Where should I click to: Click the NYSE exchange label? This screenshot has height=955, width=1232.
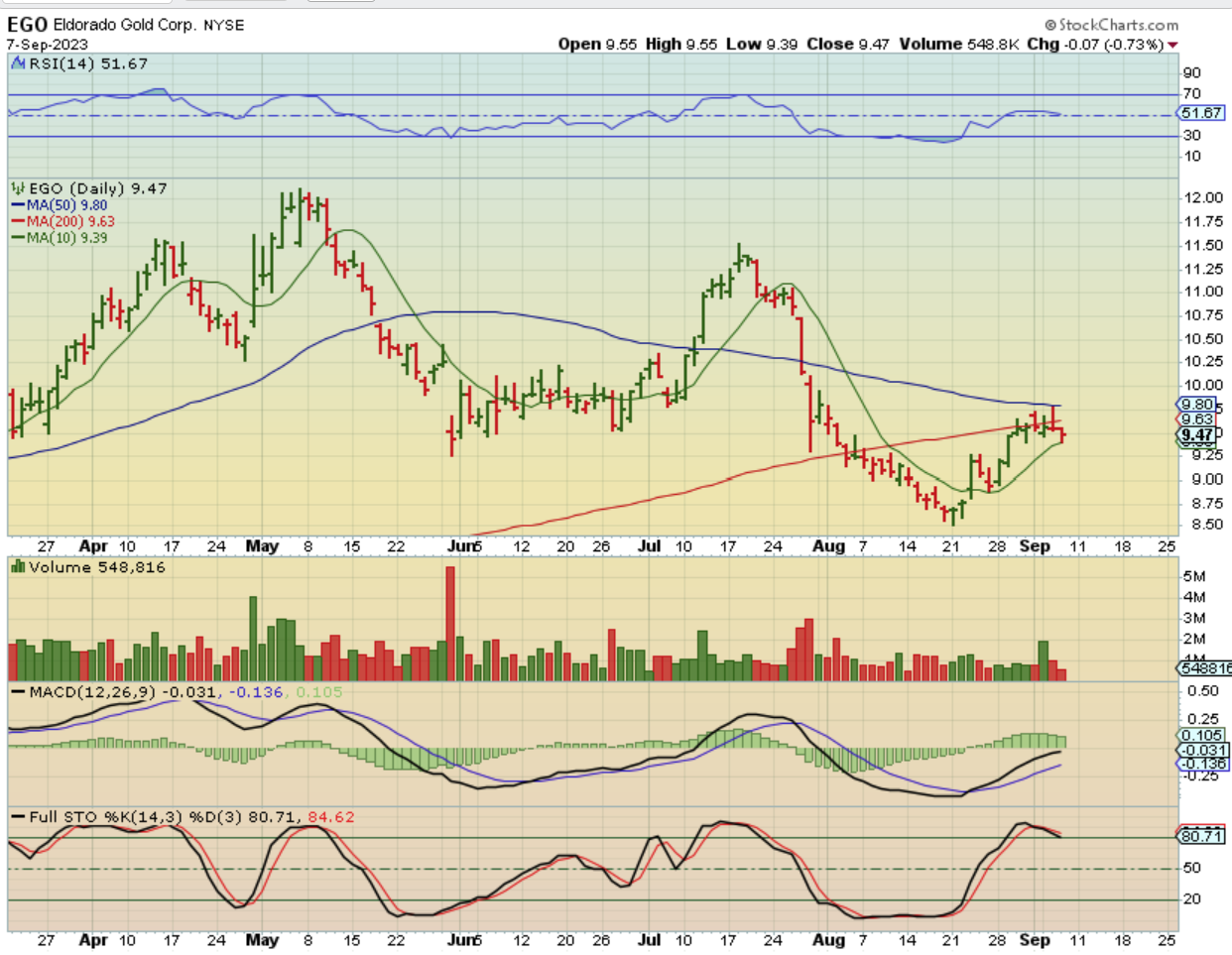click(x=224, y=25)
